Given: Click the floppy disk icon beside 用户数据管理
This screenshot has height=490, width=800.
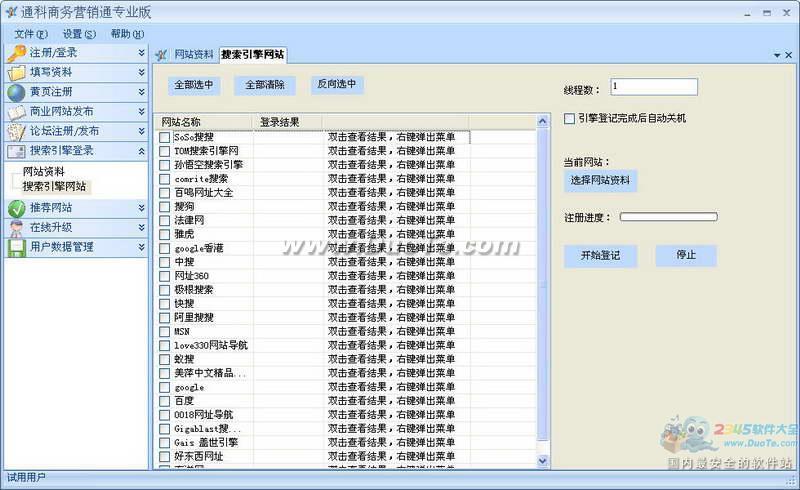Looking at the screenshot, I should pyautogui.click(x=16, y=248).
